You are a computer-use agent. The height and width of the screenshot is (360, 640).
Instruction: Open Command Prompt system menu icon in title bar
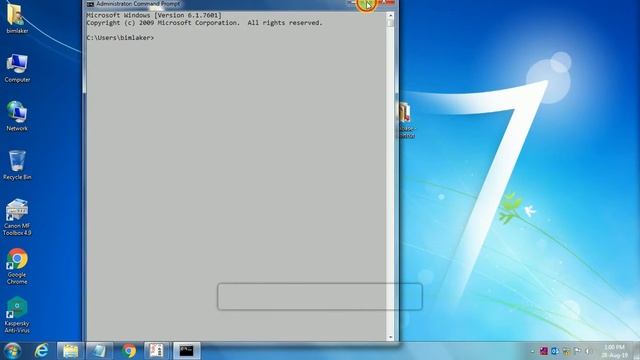90,4
